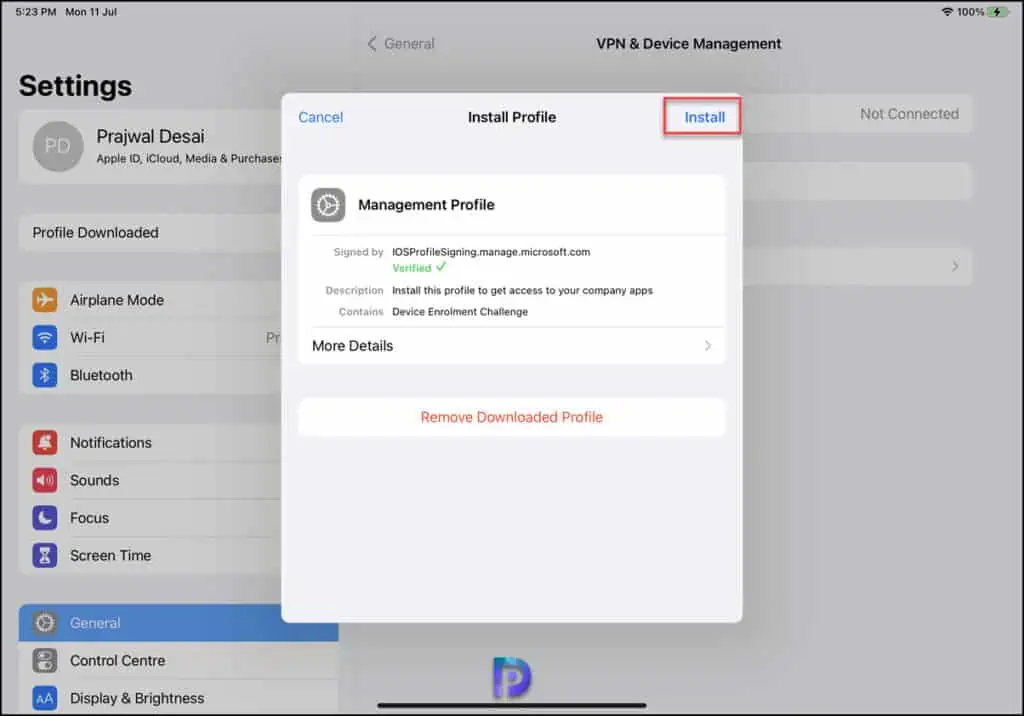Click the General gear icon in sidebar
Viewport: 1024px width, 716px height.
tap(44, 623)
